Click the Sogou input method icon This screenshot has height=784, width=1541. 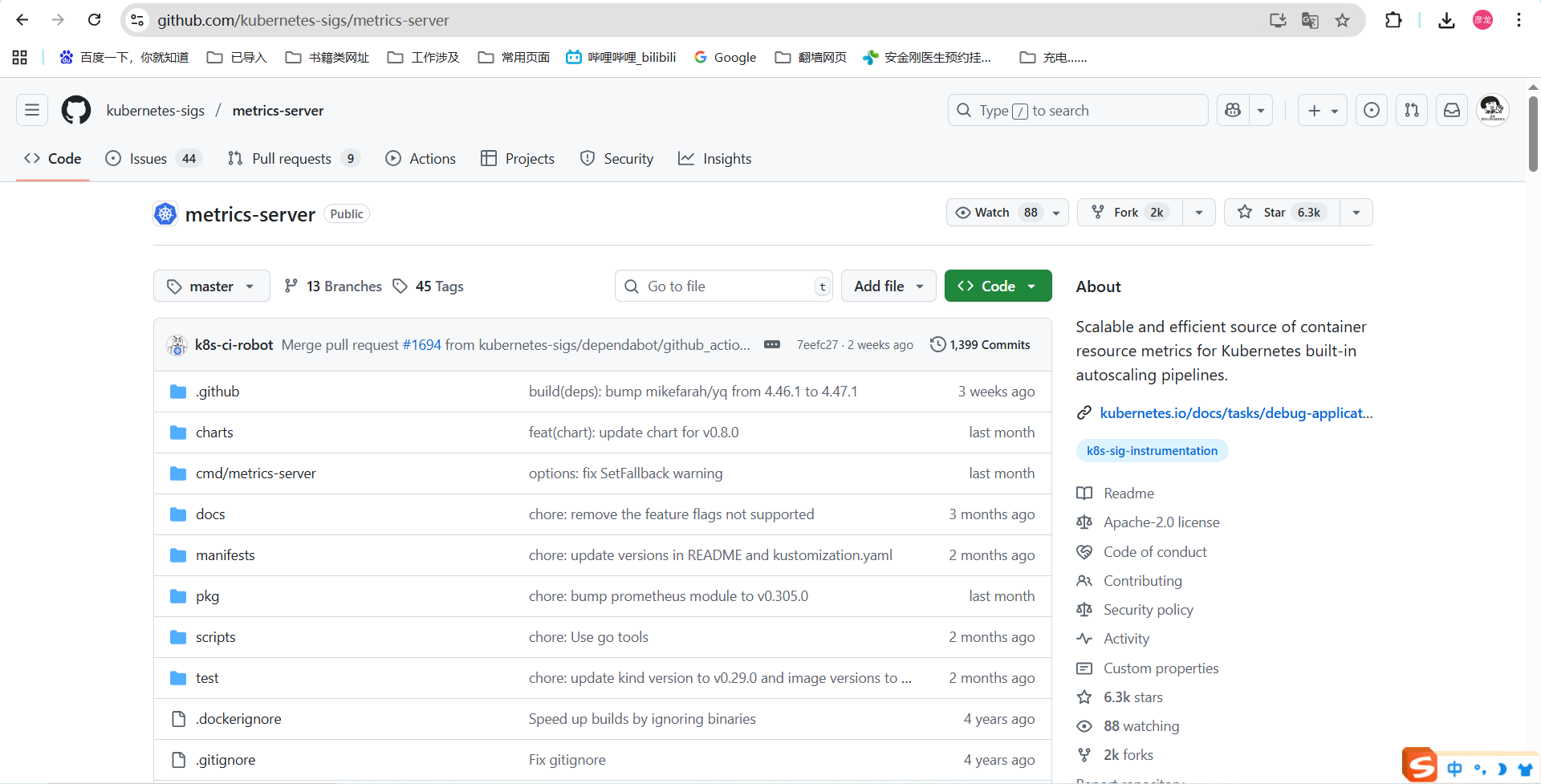pyautogui.click(x=1420, y=764)
